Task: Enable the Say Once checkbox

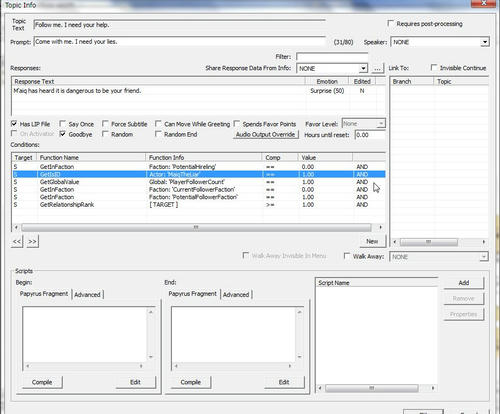Action: (63, 124)
